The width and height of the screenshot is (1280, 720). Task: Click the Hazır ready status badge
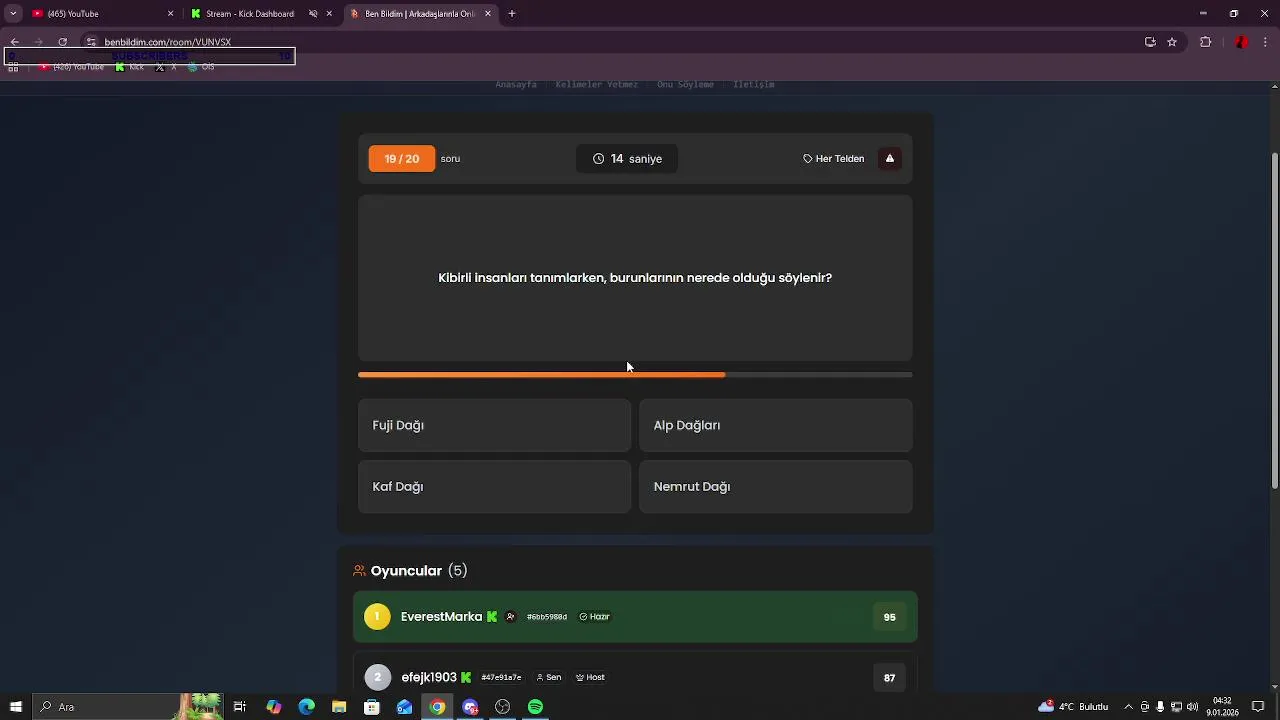click(x=595, y=617)
